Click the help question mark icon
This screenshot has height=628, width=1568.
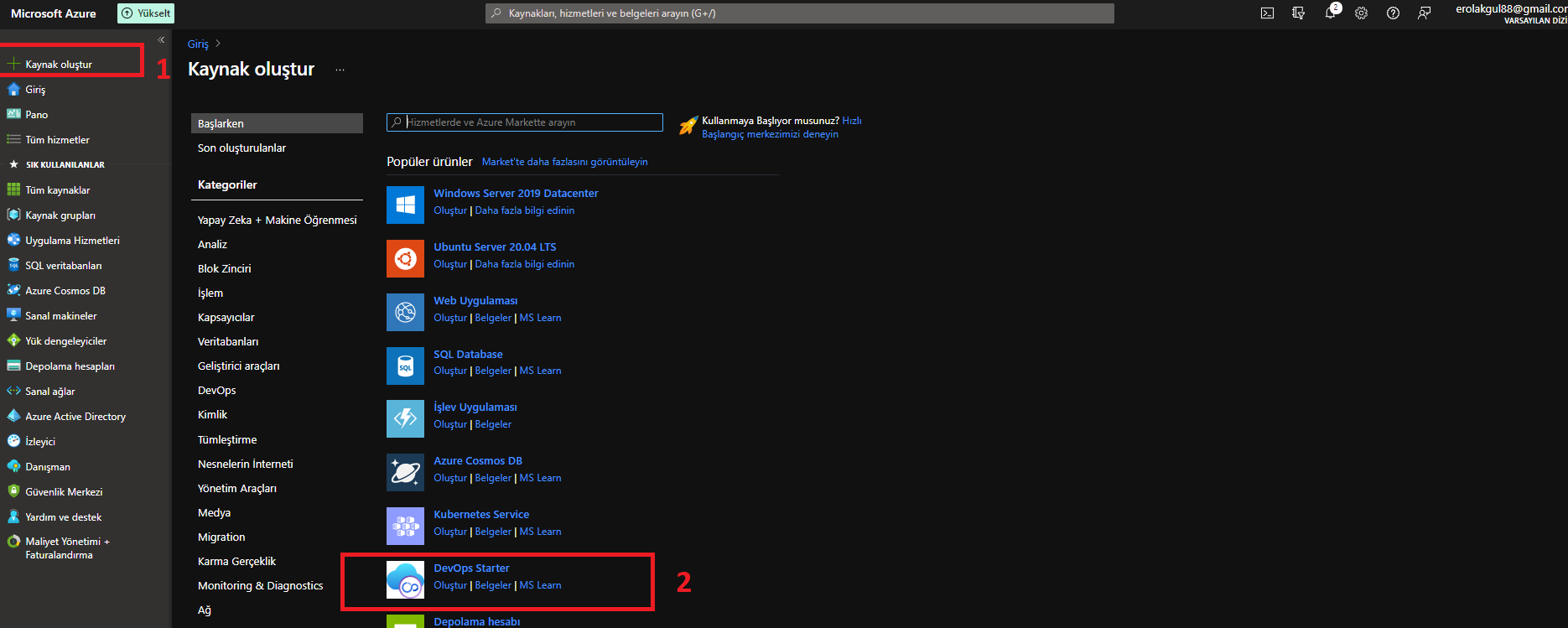pos(1393,13)
